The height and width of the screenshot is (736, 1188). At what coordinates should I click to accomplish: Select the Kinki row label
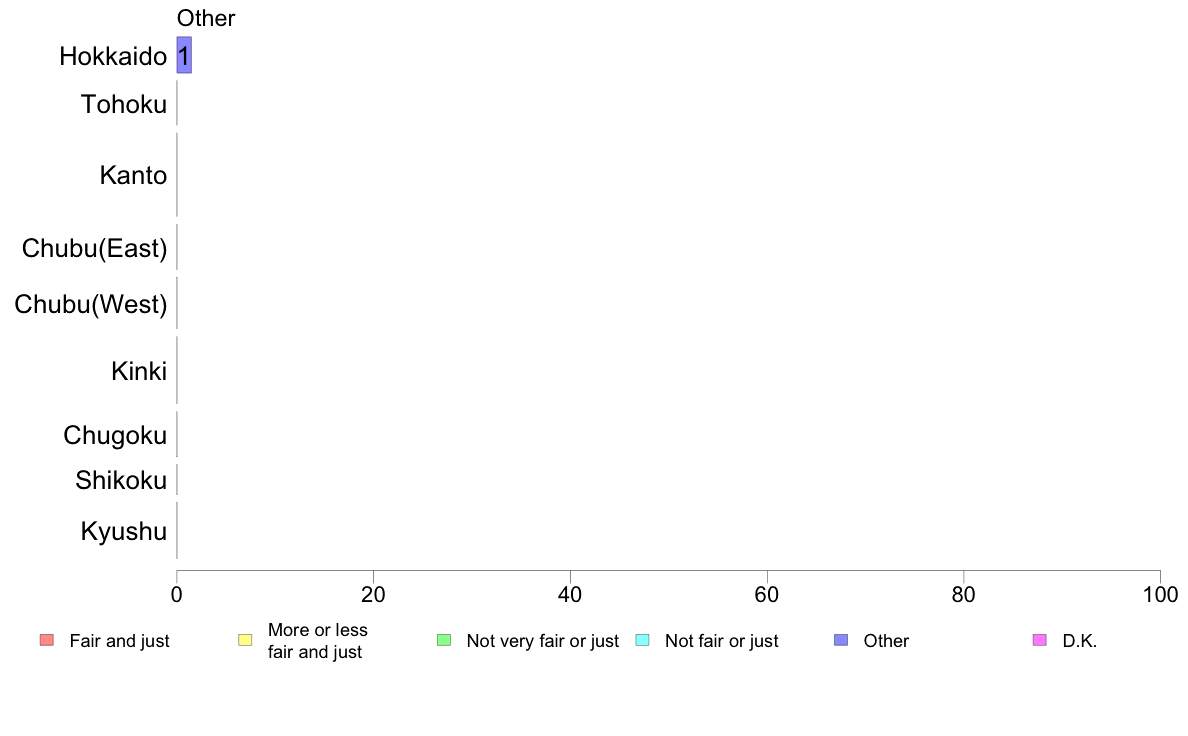tap(139, 371)
